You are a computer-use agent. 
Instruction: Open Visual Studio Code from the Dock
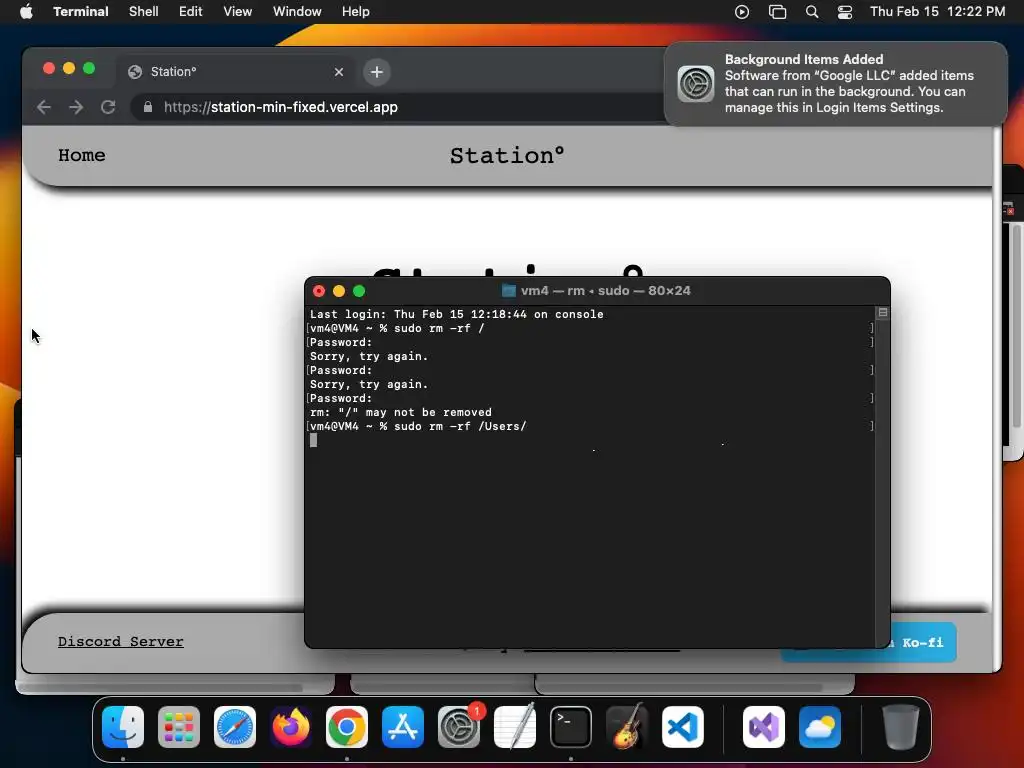[683, 727]
